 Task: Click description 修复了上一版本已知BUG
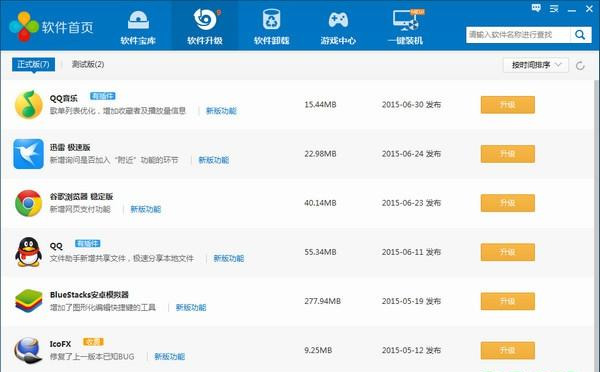click(x=92, y=357)
